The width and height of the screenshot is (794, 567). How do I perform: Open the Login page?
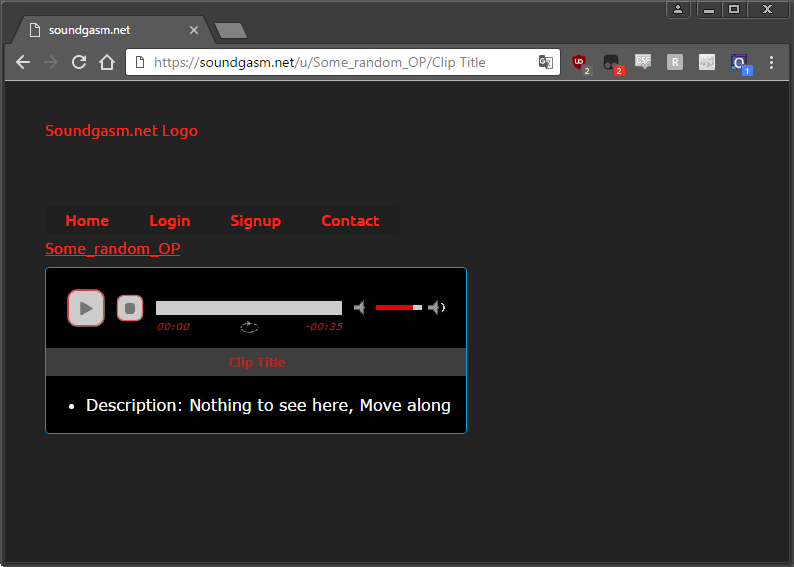tap(170, 221)
